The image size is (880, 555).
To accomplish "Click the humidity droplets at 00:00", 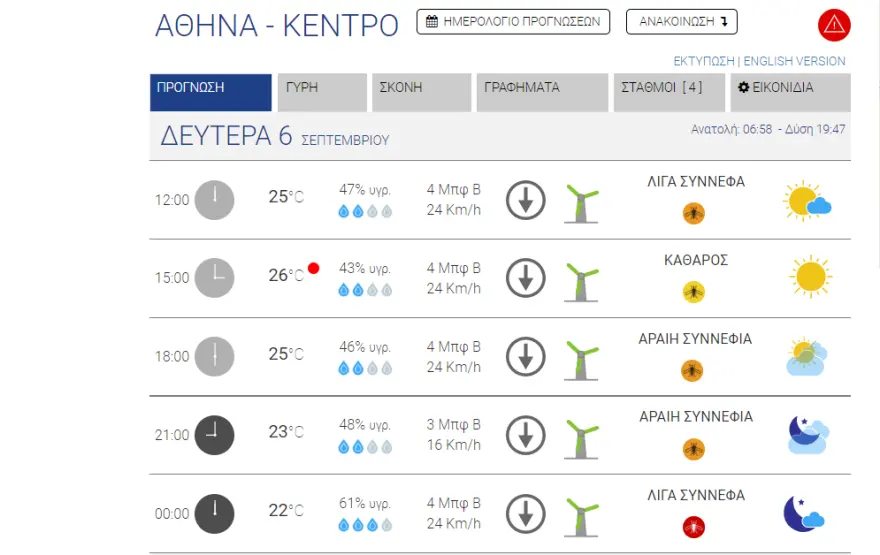I will pyautogui.click(x=365, y=525).
